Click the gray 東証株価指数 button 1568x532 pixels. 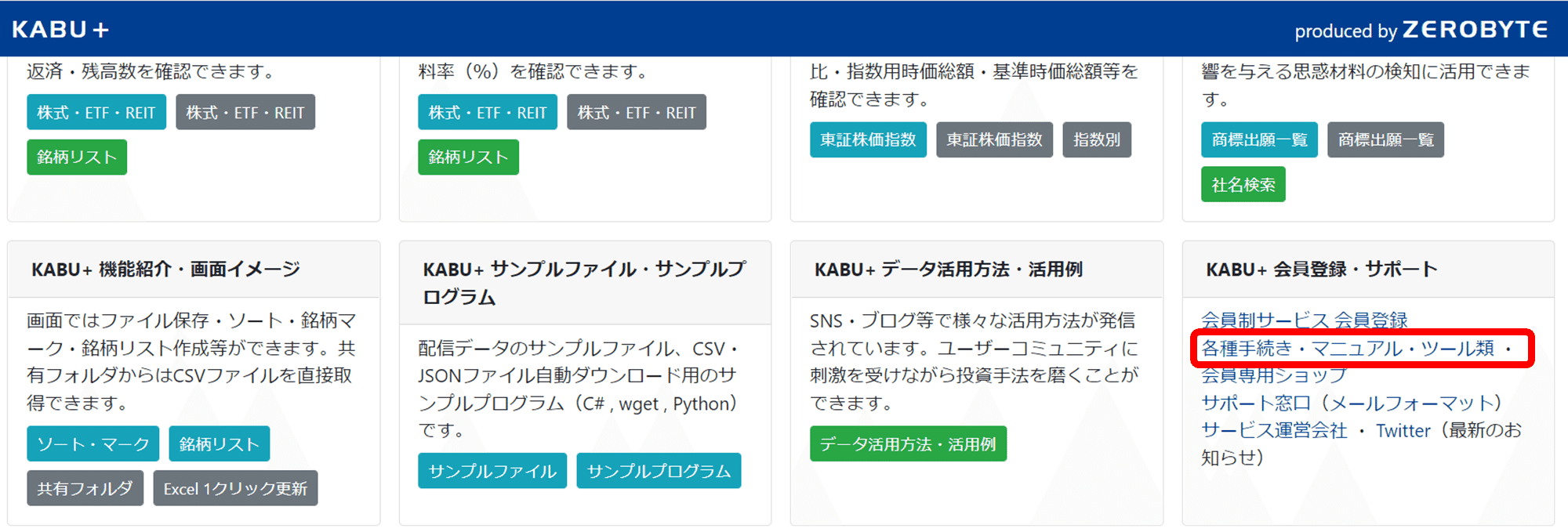(994, 139)
